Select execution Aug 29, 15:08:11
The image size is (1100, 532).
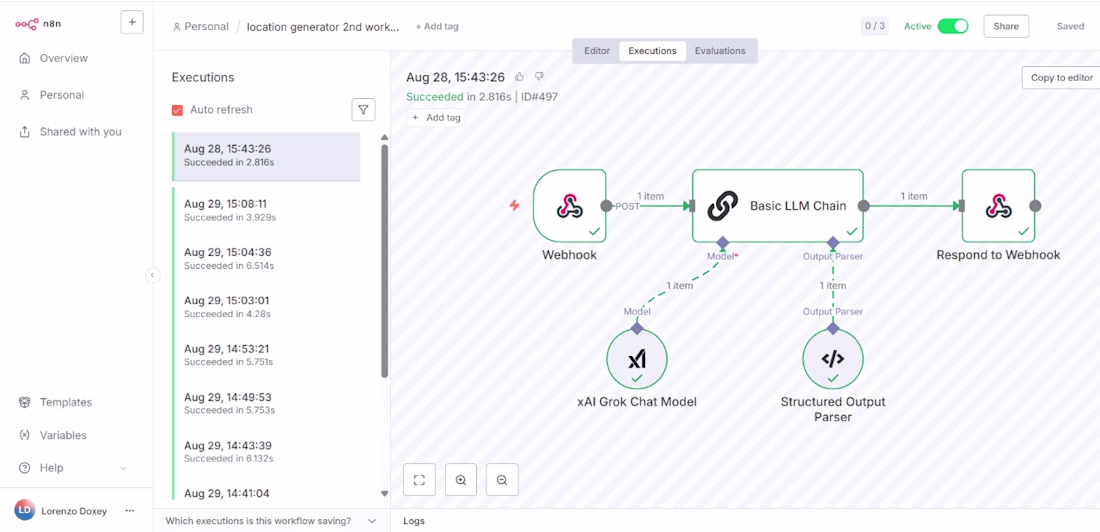tap(267, 211)
